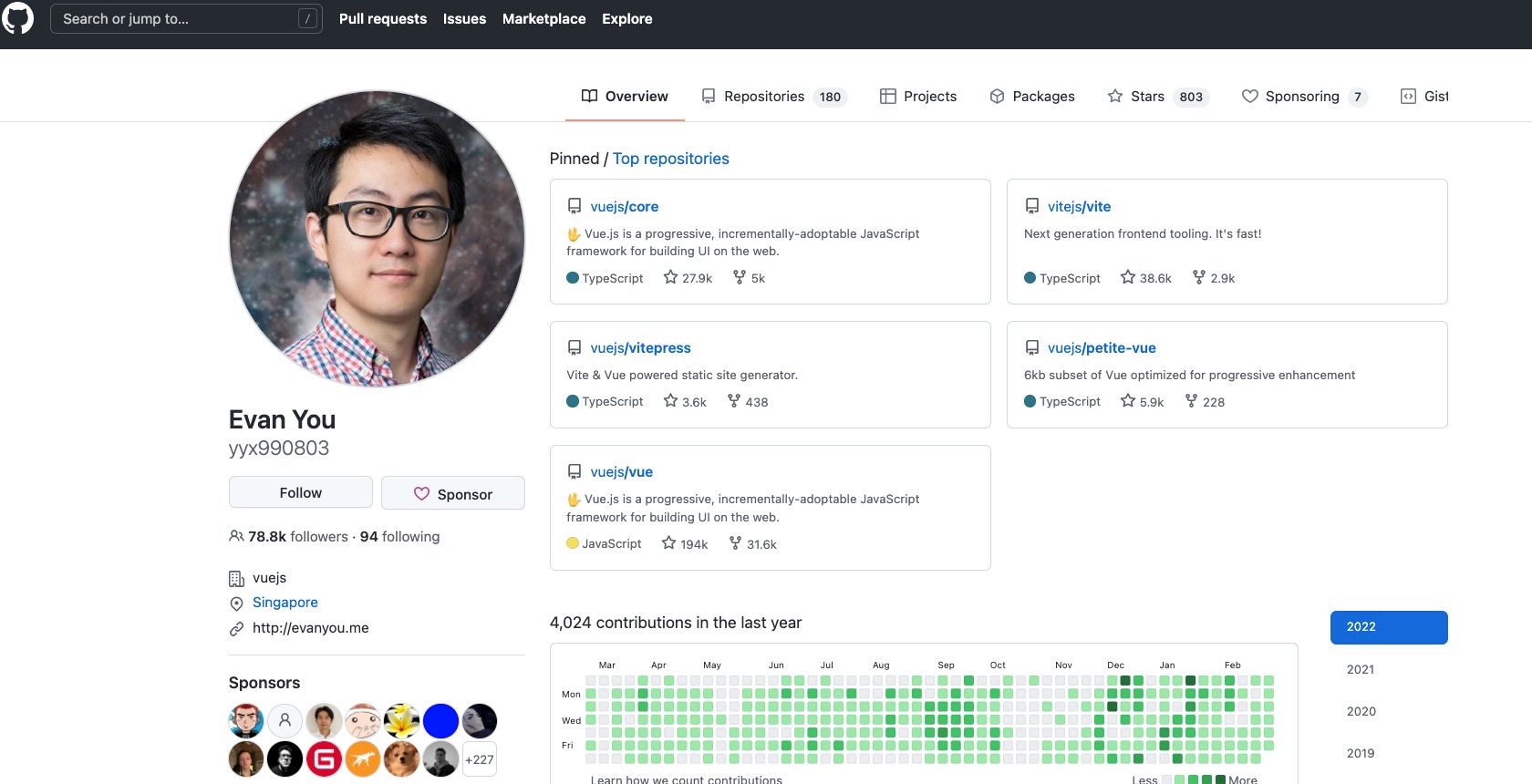Open the vuejs/vue repository link
The height and width of the screenshot is (784, 1532).
coord(622,472)
